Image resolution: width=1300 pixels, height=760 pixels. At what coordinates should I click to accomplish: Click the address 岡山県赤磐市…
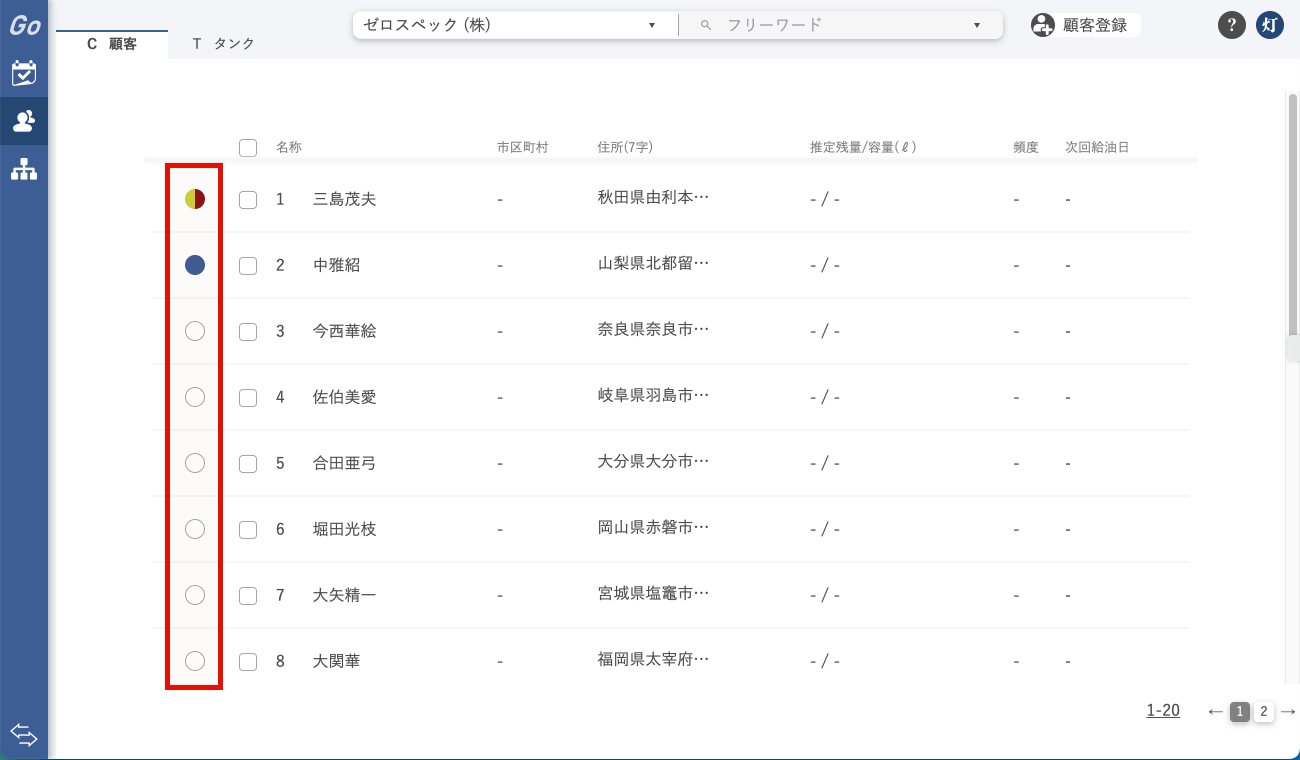[653, 527]
